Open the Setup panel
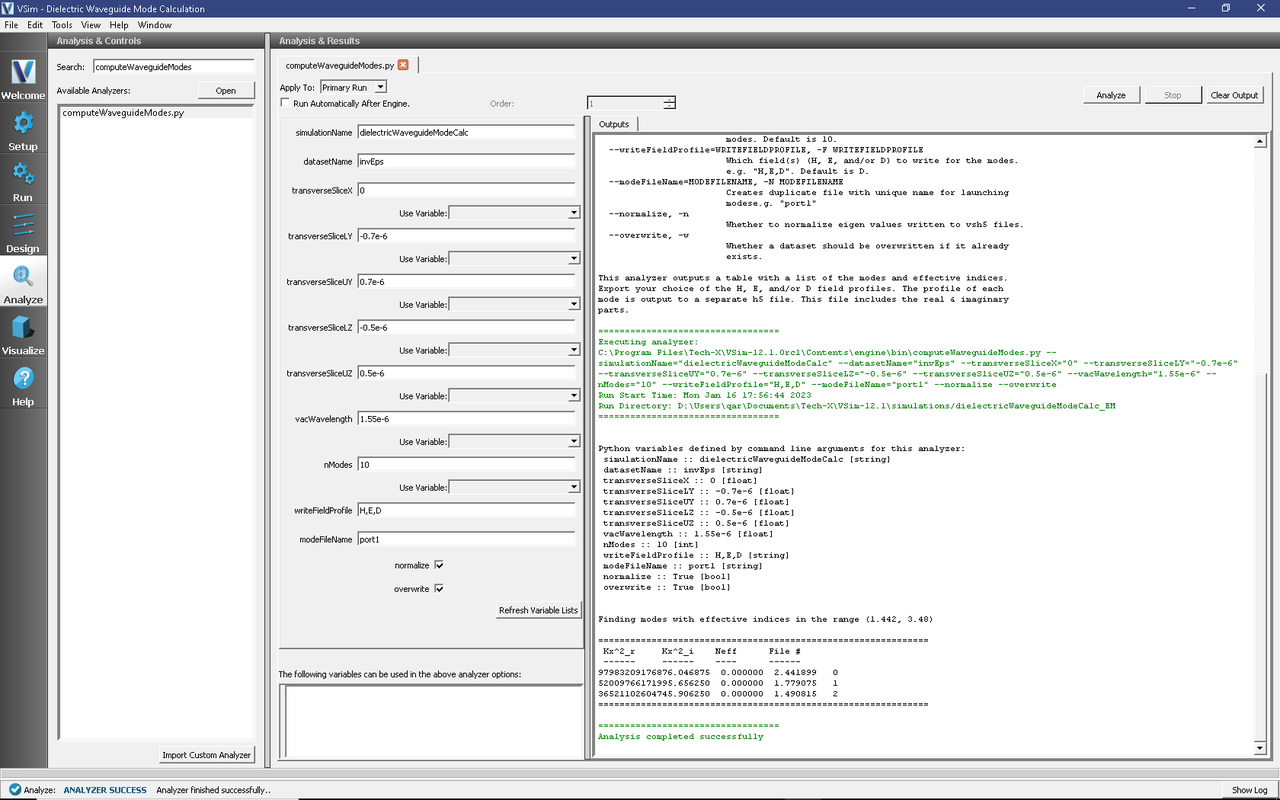Image resolution: width=1280 pixels, height=800 pixels. point(22,130)
